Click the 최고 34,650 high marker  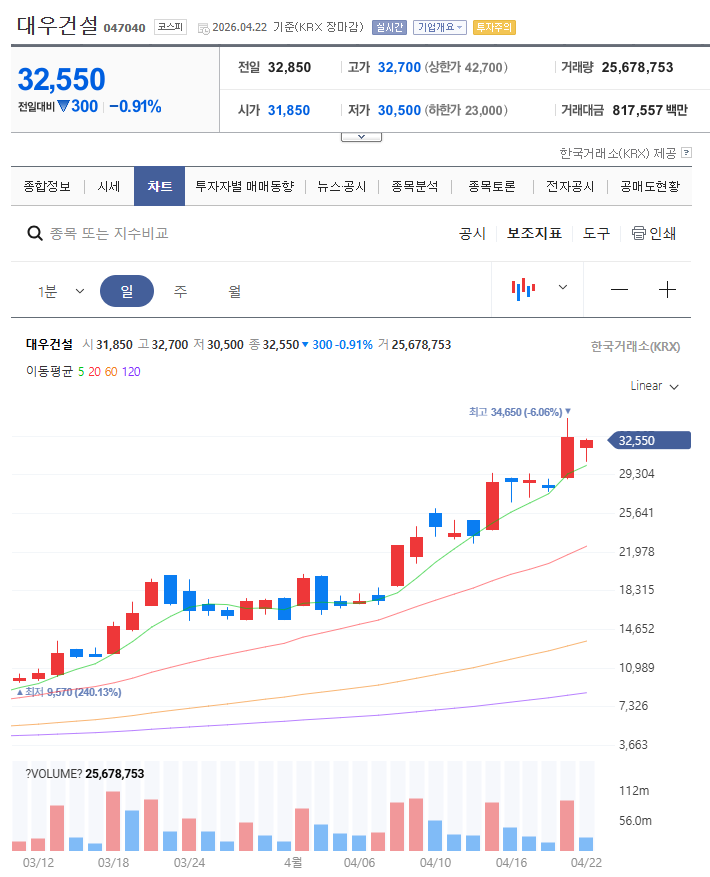pyautogui.click(x=520, y=412)
